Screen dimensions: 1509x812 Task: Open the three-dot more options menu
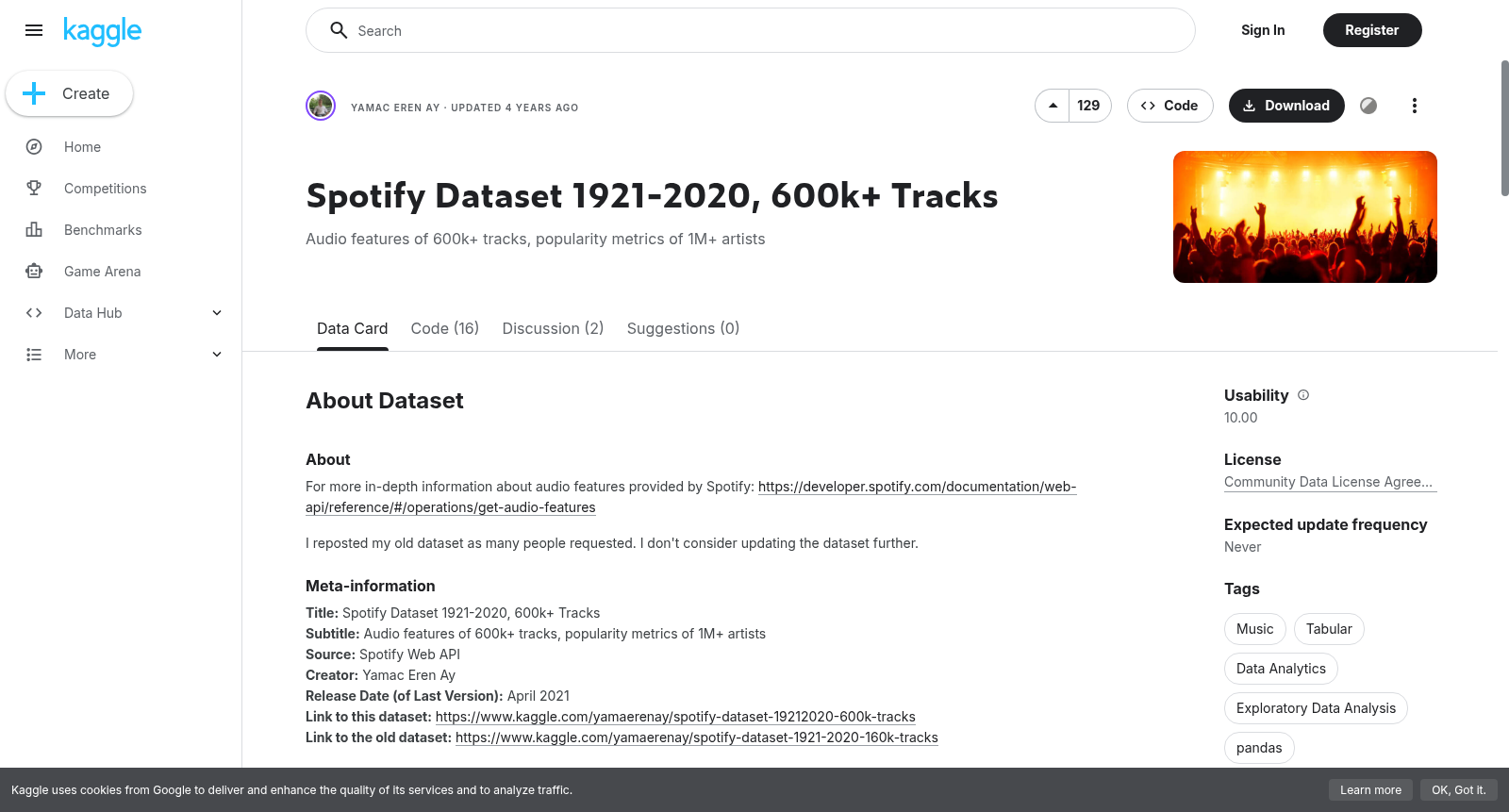1414,106
